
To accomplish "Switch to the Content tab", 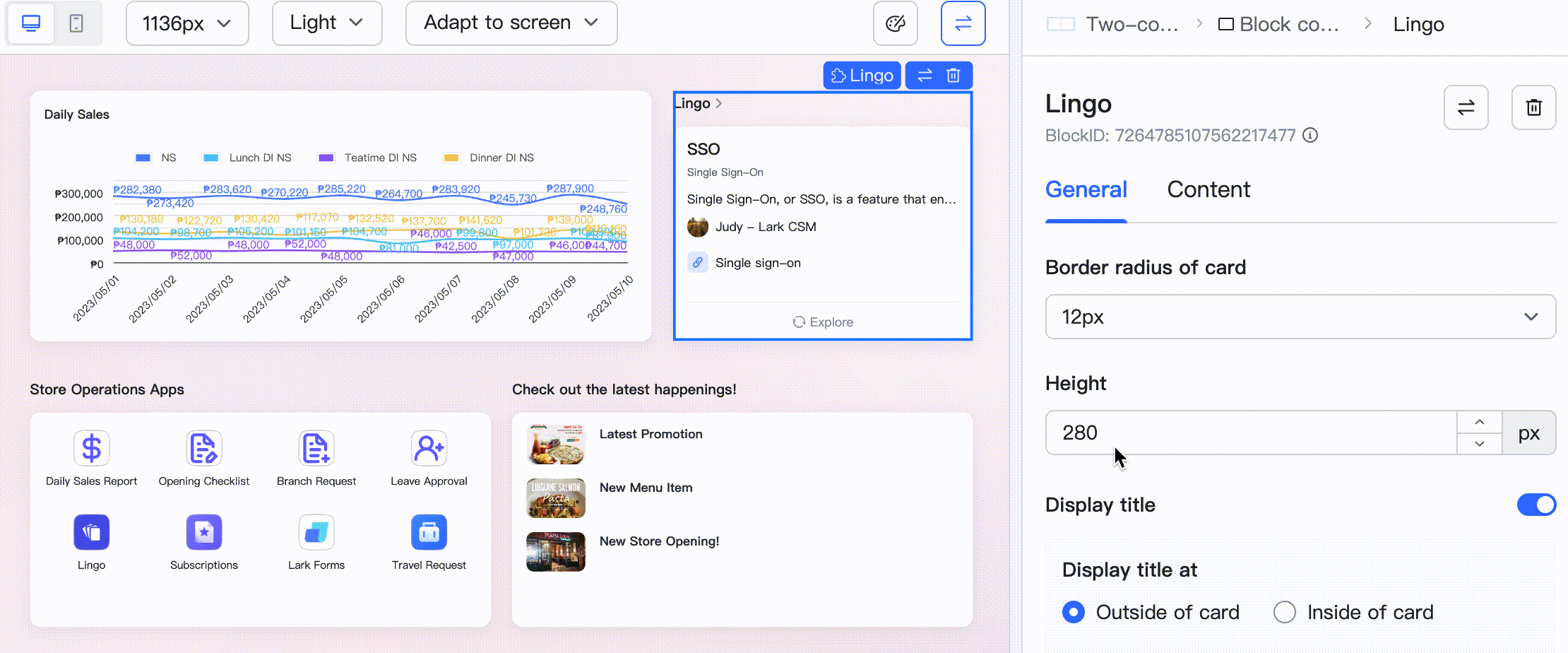I will coord(1208,189).
